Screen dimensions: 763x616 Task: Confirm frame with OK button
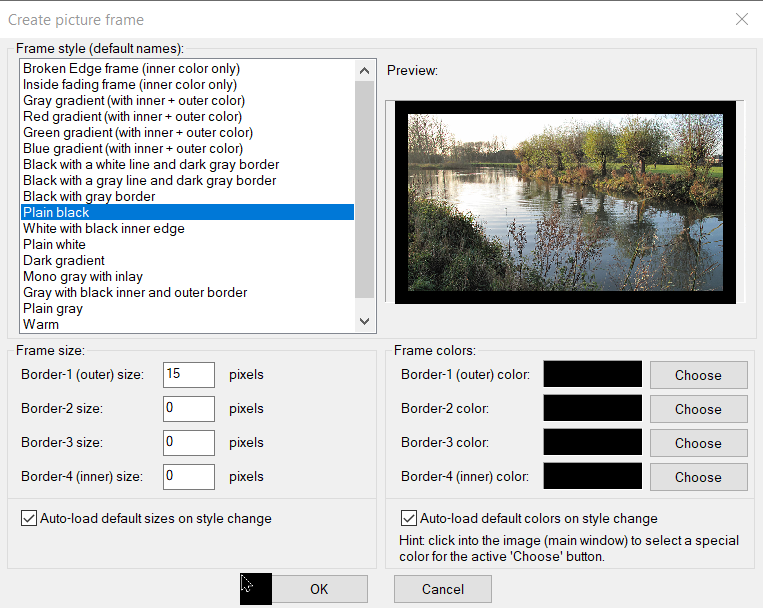(319, 589)
